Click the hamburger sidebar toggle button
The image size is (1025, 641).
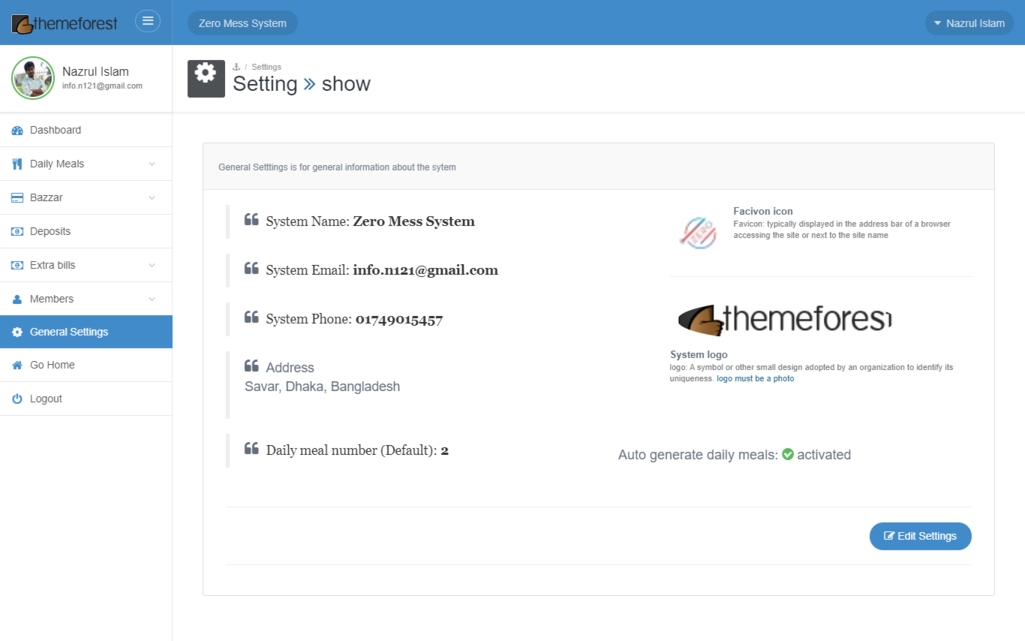(148, 21)
